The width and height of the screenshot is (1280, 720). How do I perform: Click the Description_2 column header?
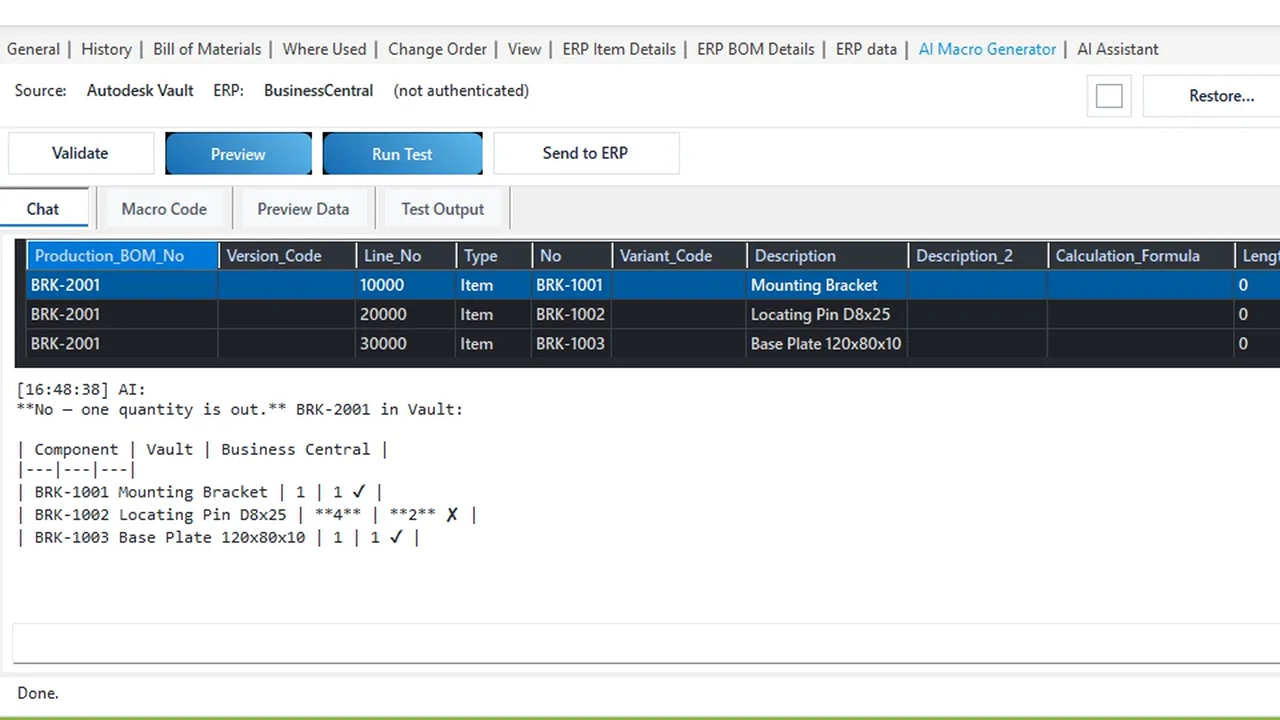[978, 256]
